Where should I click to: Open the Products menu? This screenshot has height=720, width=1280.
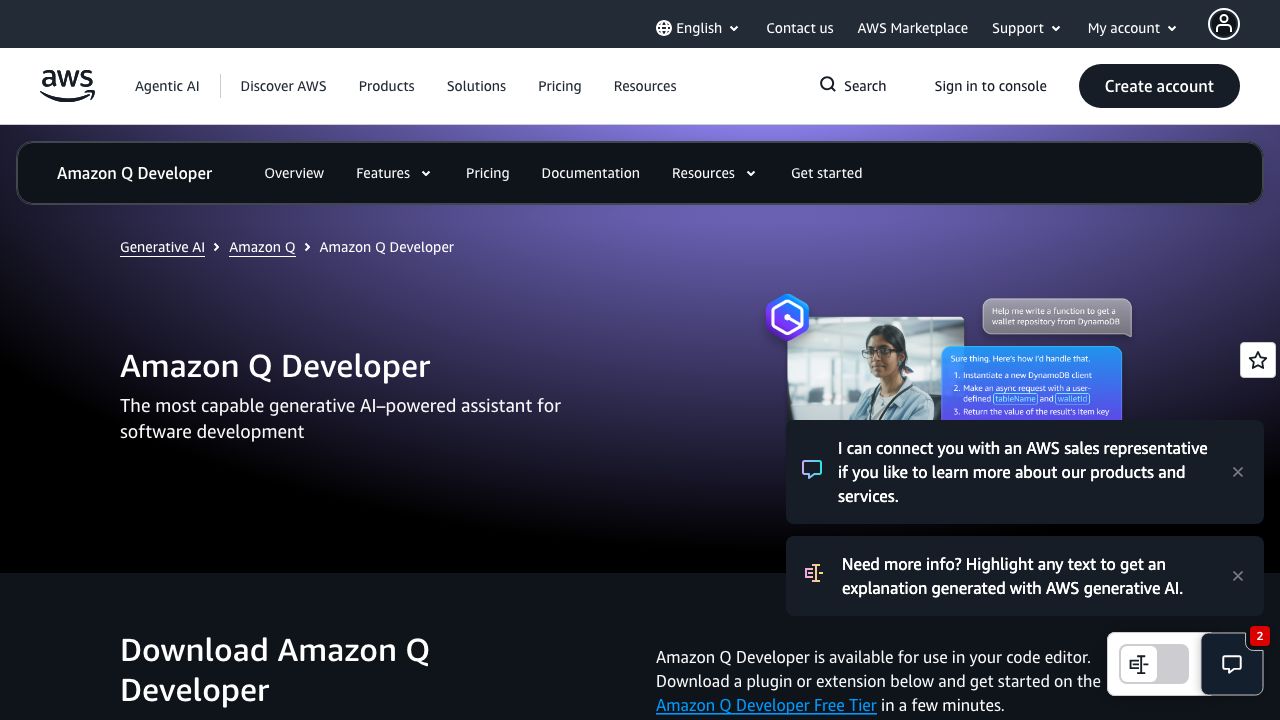tap(386, 86)
